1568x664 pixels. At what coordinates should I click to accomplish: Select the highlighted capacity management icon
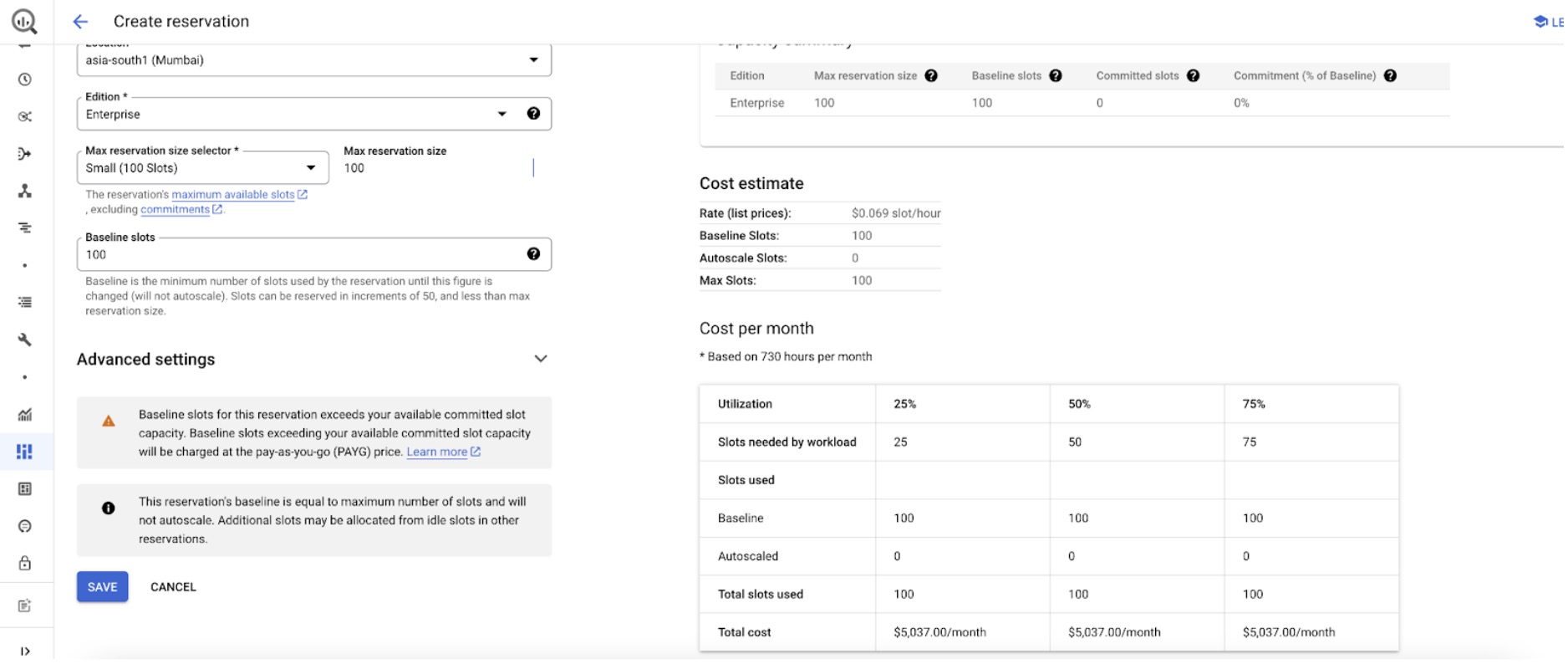pyautogui.click(x=25, y=452)
